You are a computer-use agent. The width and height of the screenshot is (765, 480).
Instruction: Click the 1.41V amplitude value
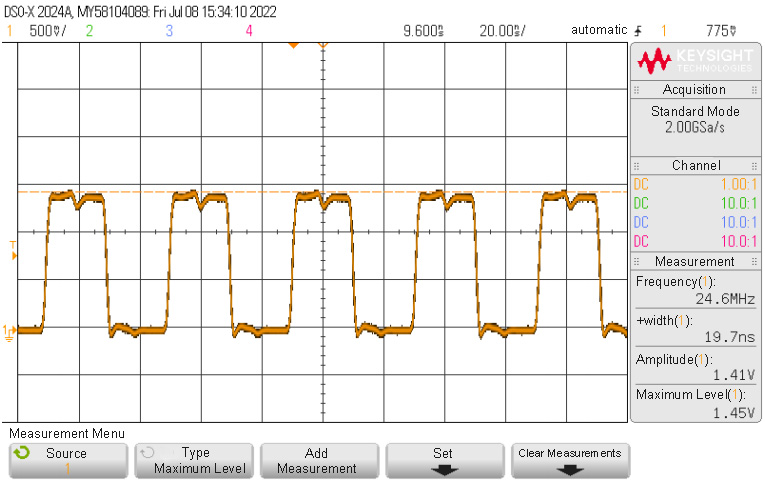pos(734,375)
